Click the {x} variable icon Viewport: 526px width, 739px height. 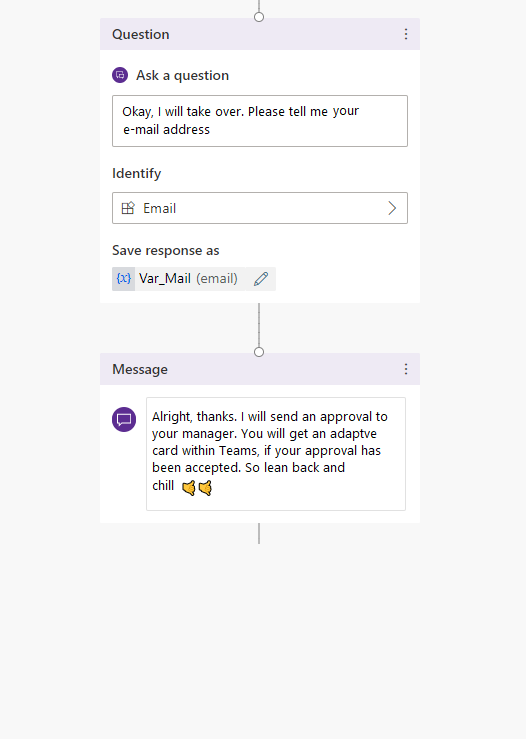[x=123, y=279]
